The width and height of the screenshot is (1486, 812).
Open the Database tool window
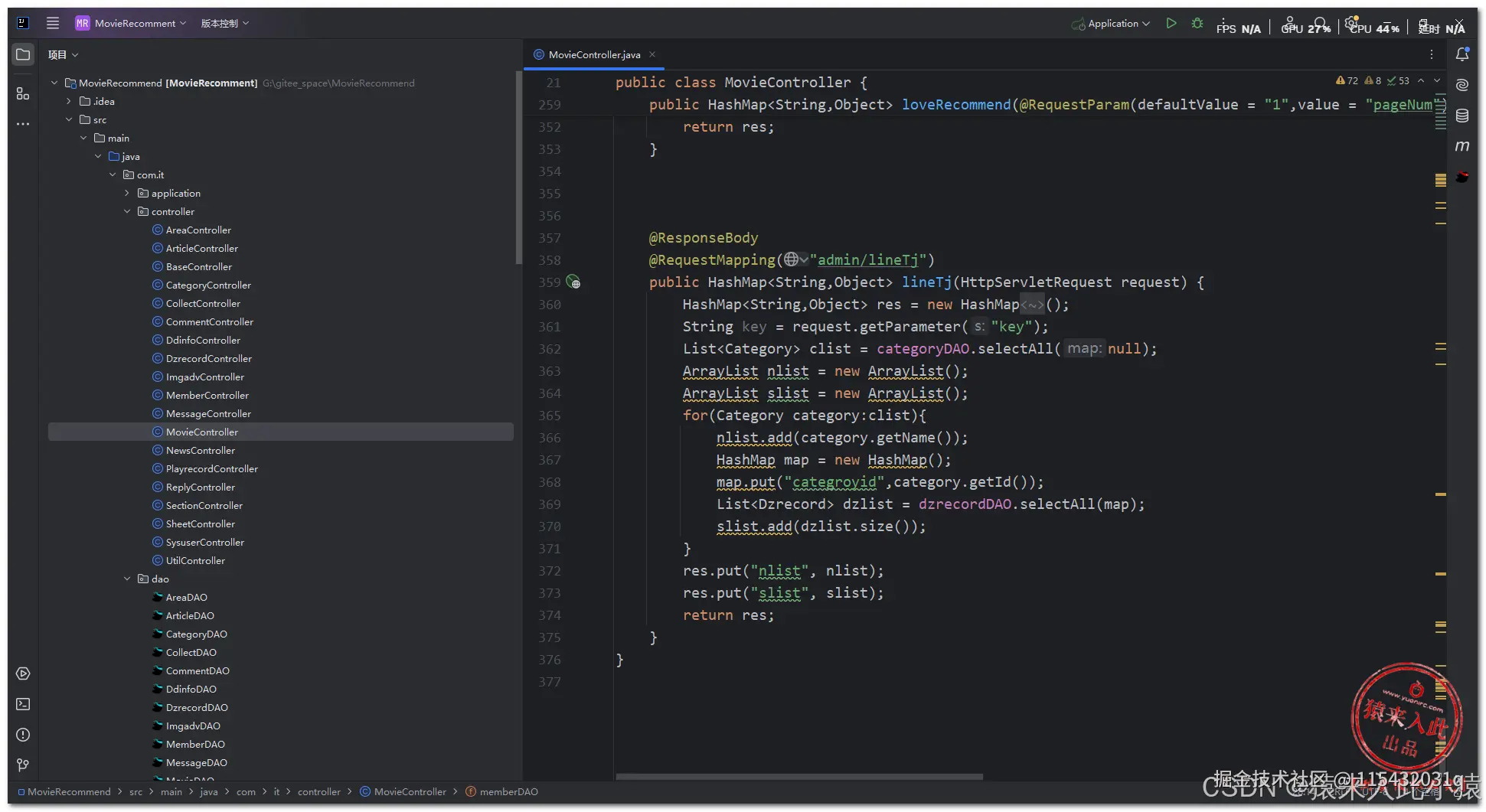(x=1462, y=116)
